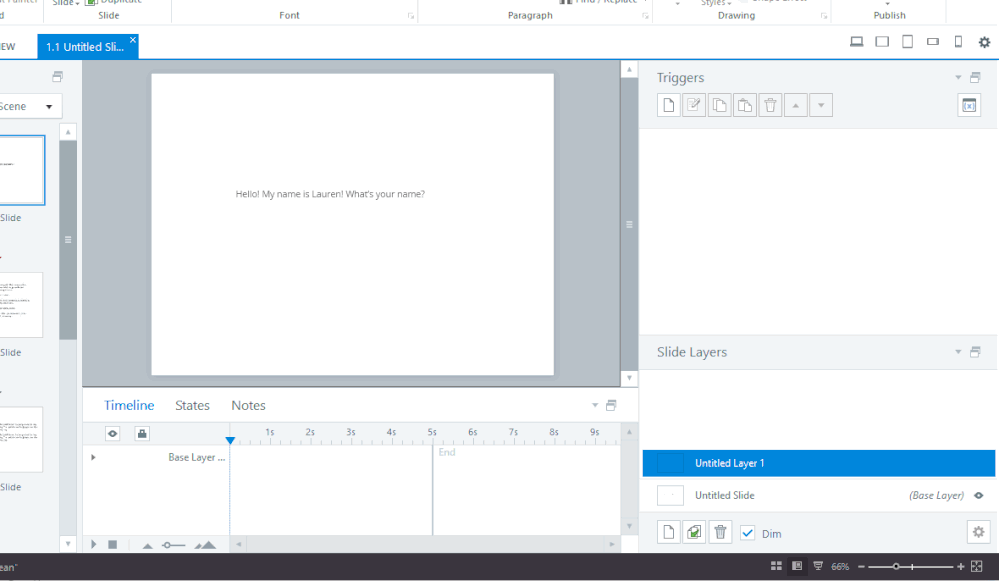Create a new trigger in Triggers panel
Screen dimensions: 999x581
point(669,105)
